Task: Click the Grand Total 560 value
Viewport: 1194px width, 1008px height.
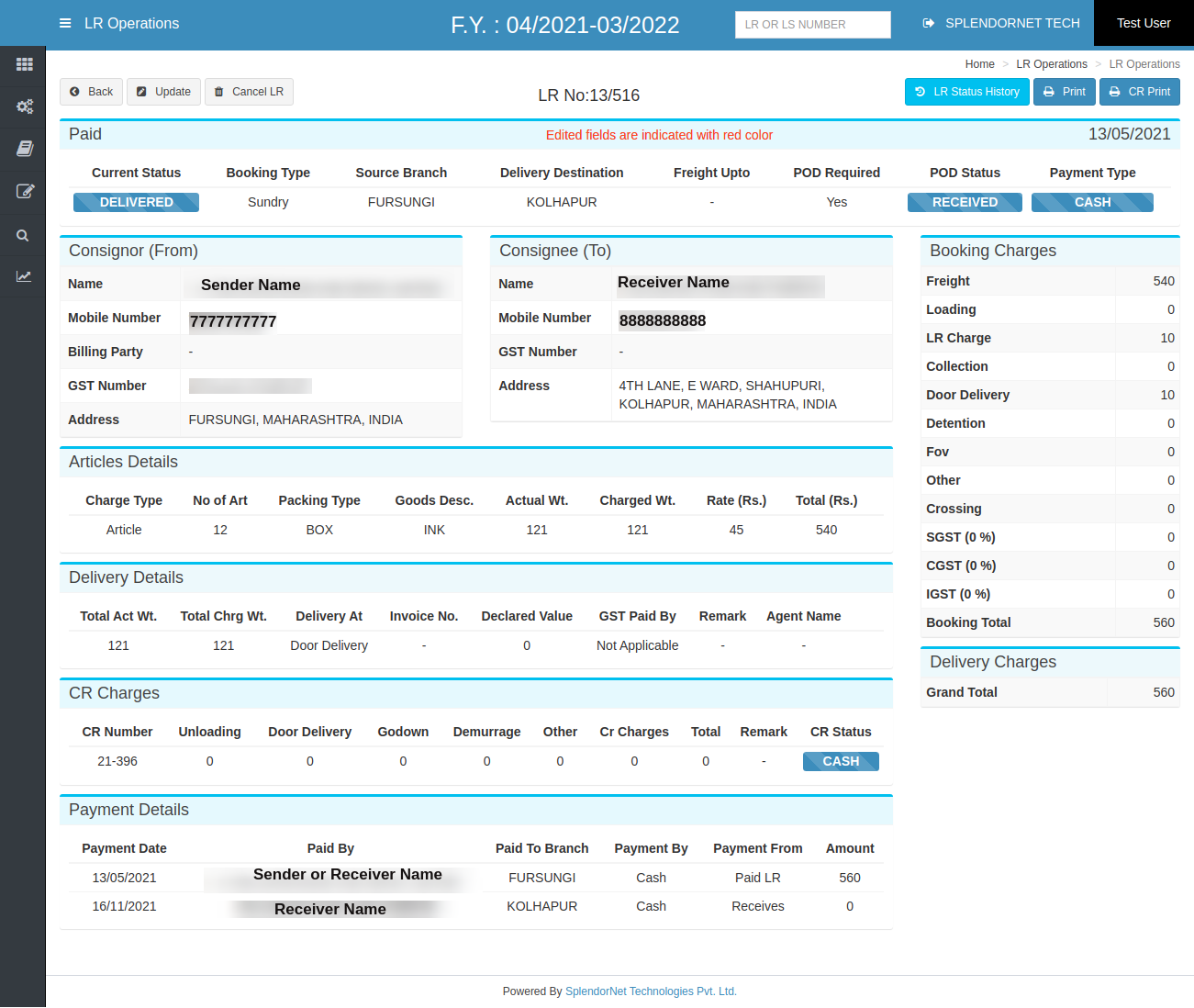Action: click(x=1164, y=692)
